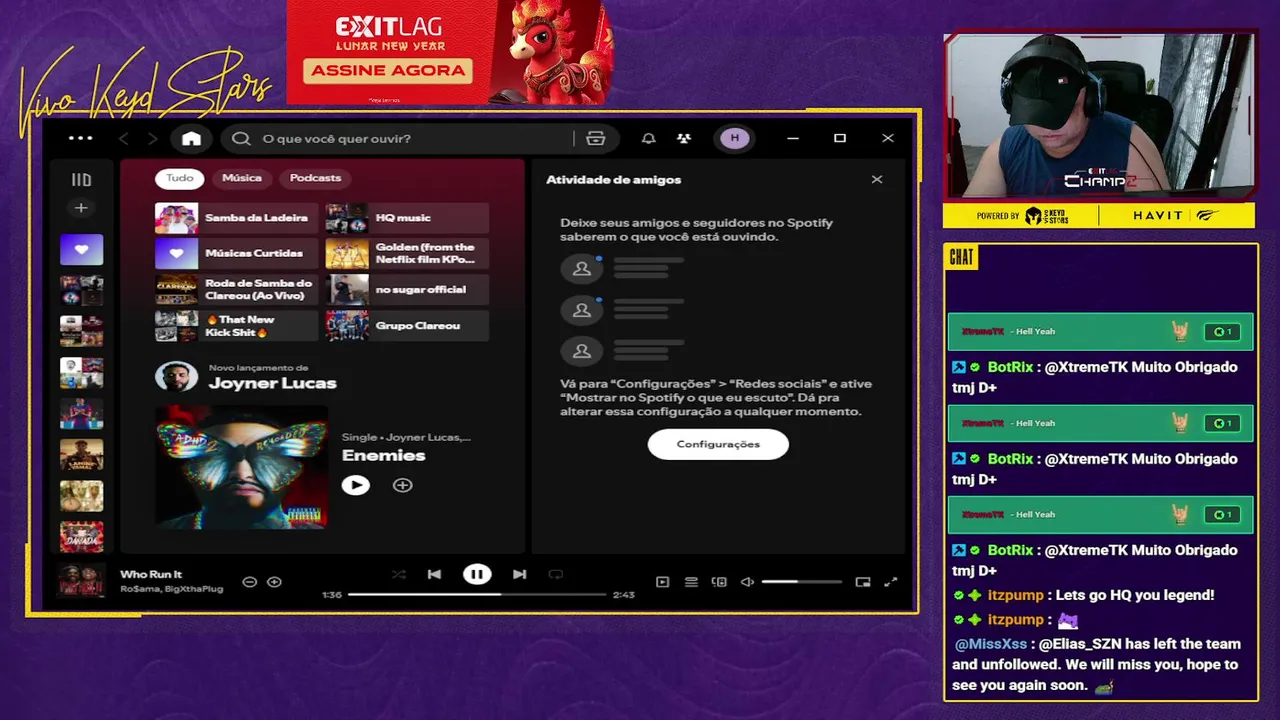Add Who Run It to Liked Songs
This screenshot has height=720, width=1280.
tap(274, 582)
